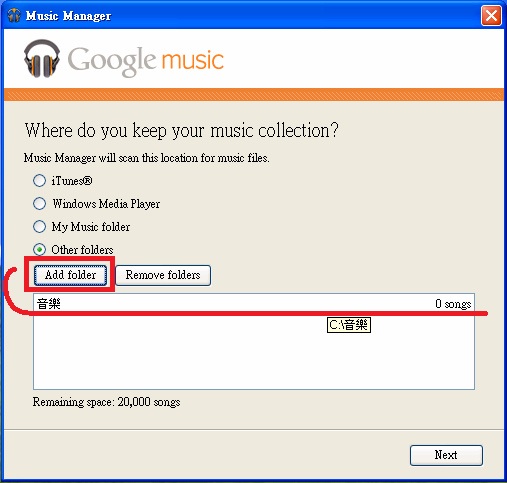Click the orange striped divider bar
This screenshot has width=507, height=483.
[x=254, y=94]
